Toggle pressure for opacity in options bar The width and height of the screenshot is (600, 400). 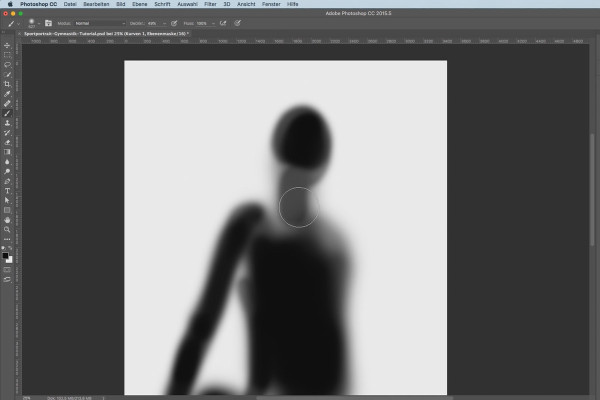(x=174, y=23)
